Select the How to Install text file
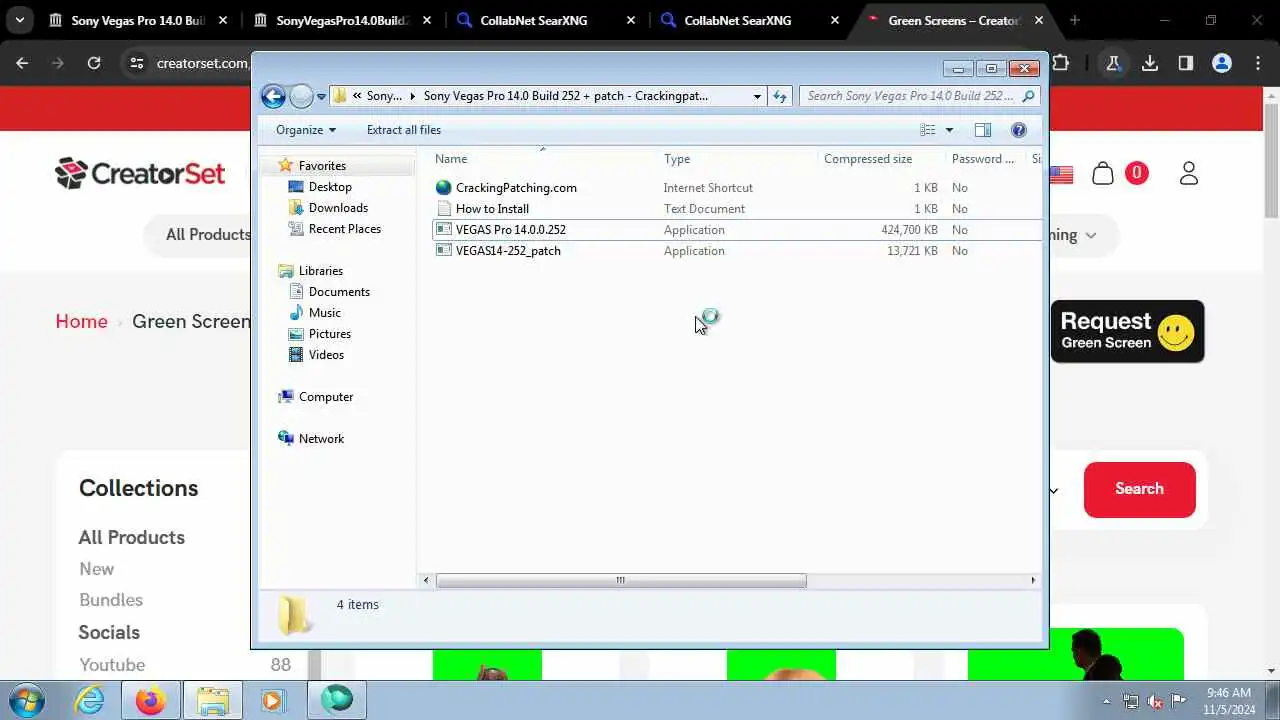 pyautogui.click(x=492, y=209)
